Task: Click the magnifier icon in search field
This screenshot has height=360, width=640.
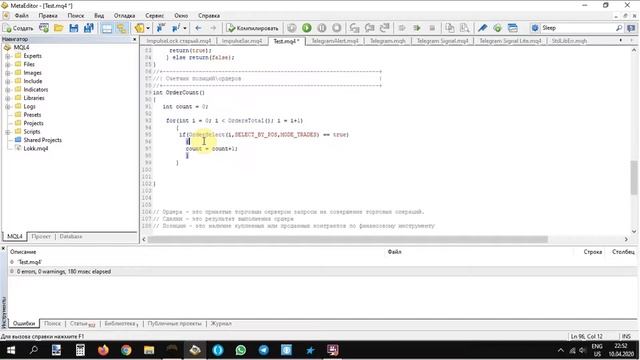Action: tap(619, 28)
